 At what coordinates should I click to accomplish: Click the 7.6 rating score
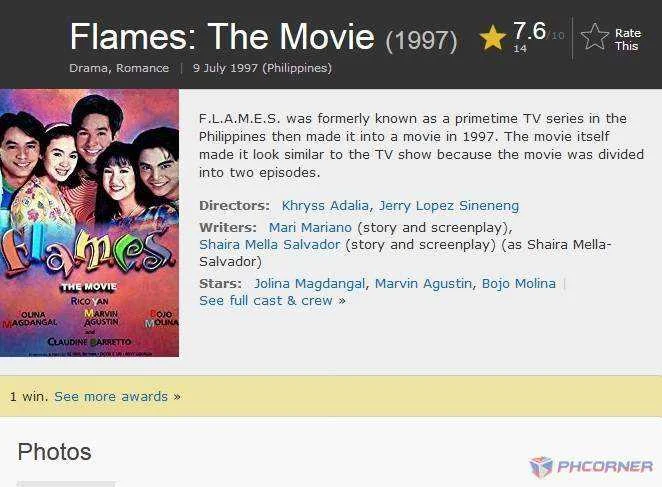point(529,31)
